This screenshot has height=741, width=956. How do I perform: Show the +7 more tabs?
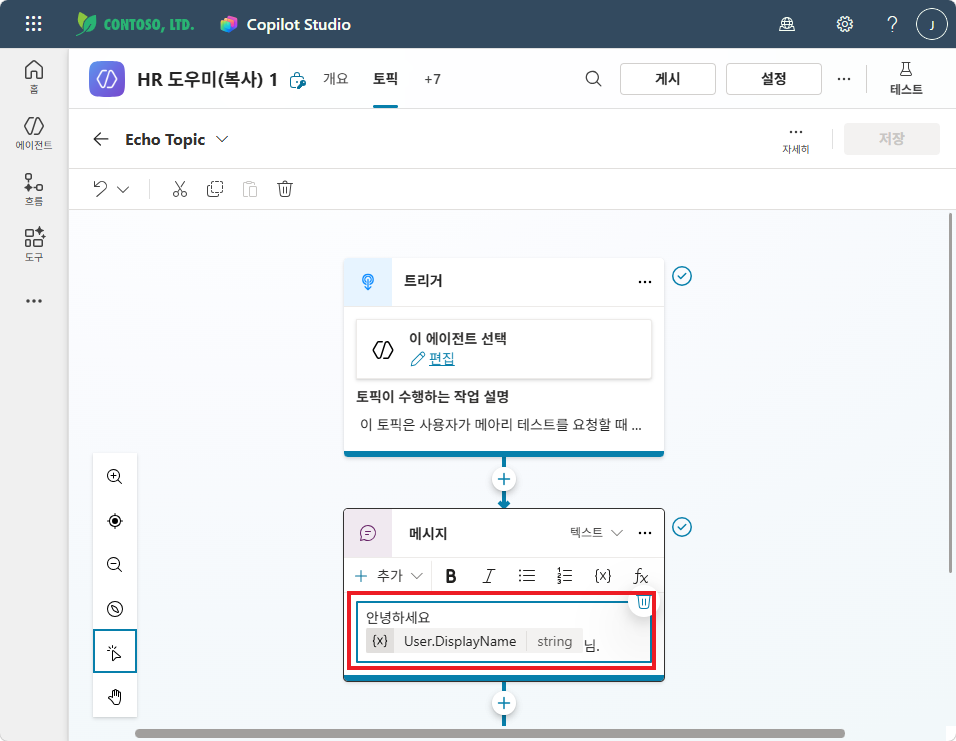[432, 79]
